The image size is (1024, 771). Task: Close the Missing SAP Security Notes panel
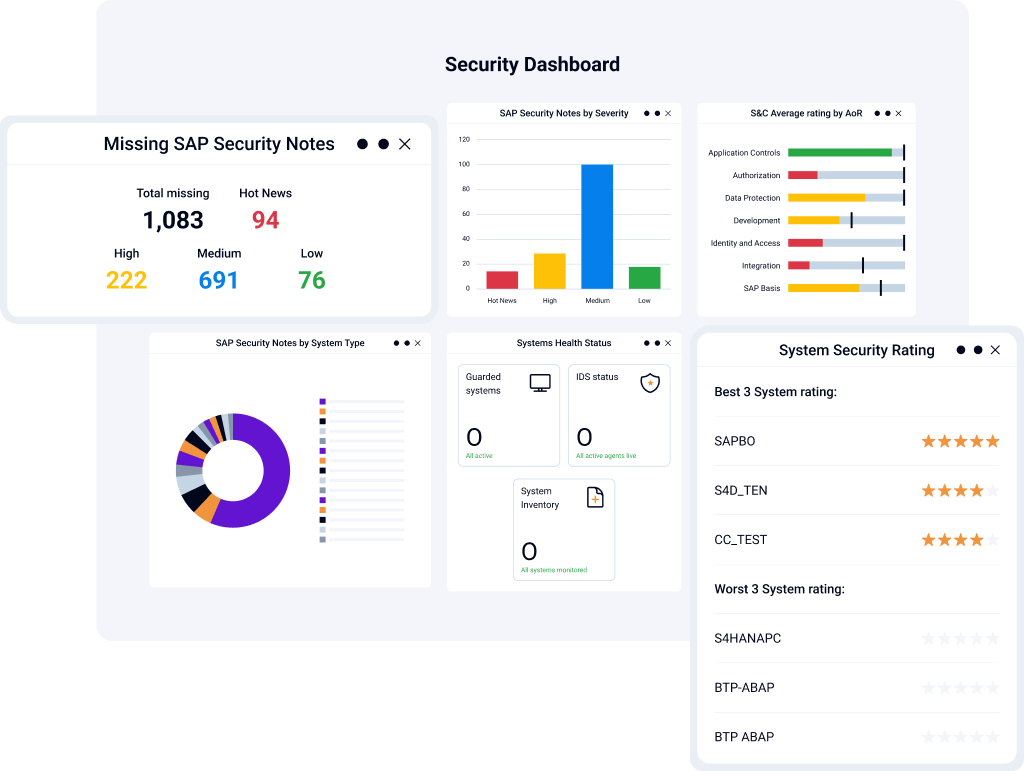click(405, 144)
